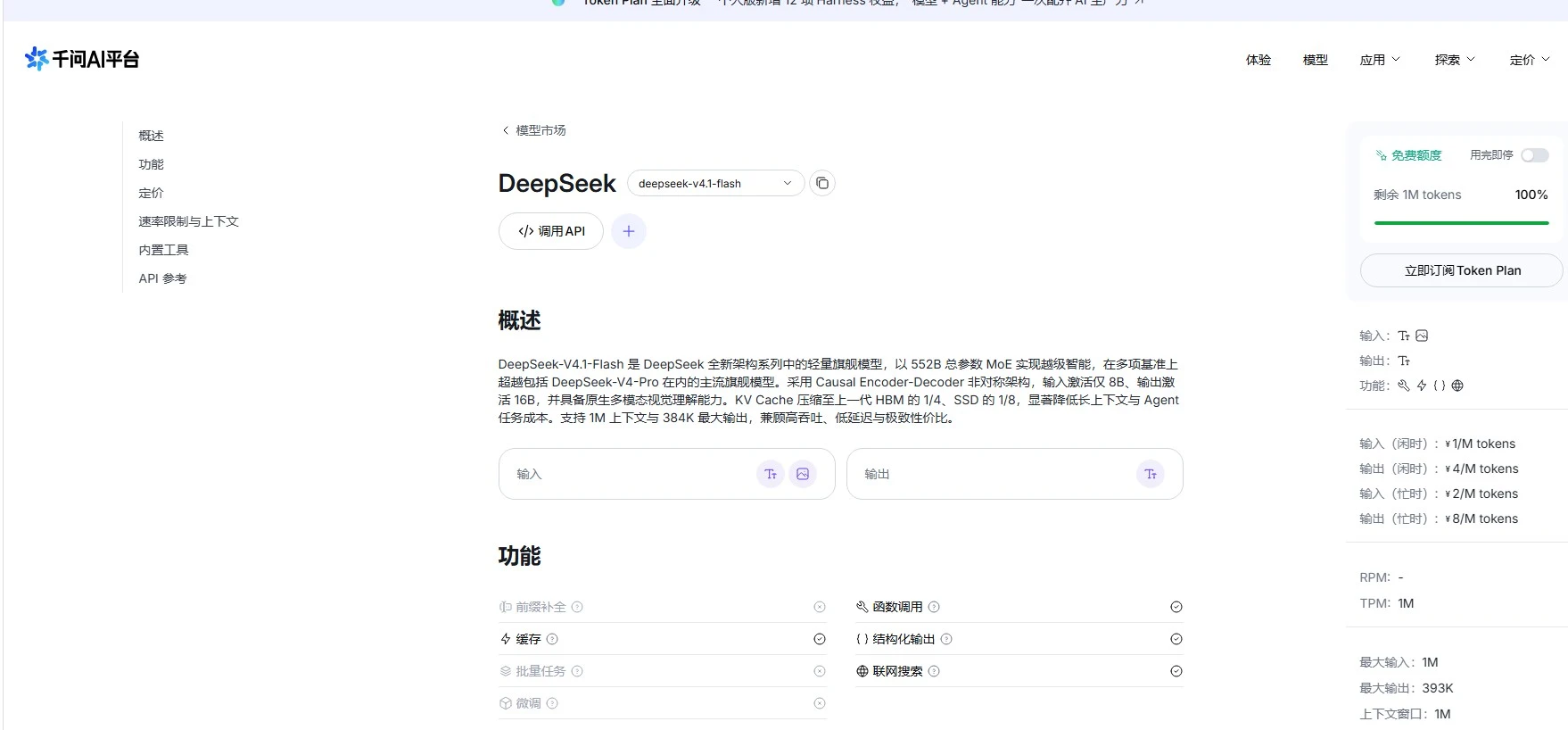Jump to 速率限制与上下文 section
1568x730 pixels.
click(189, 221)
